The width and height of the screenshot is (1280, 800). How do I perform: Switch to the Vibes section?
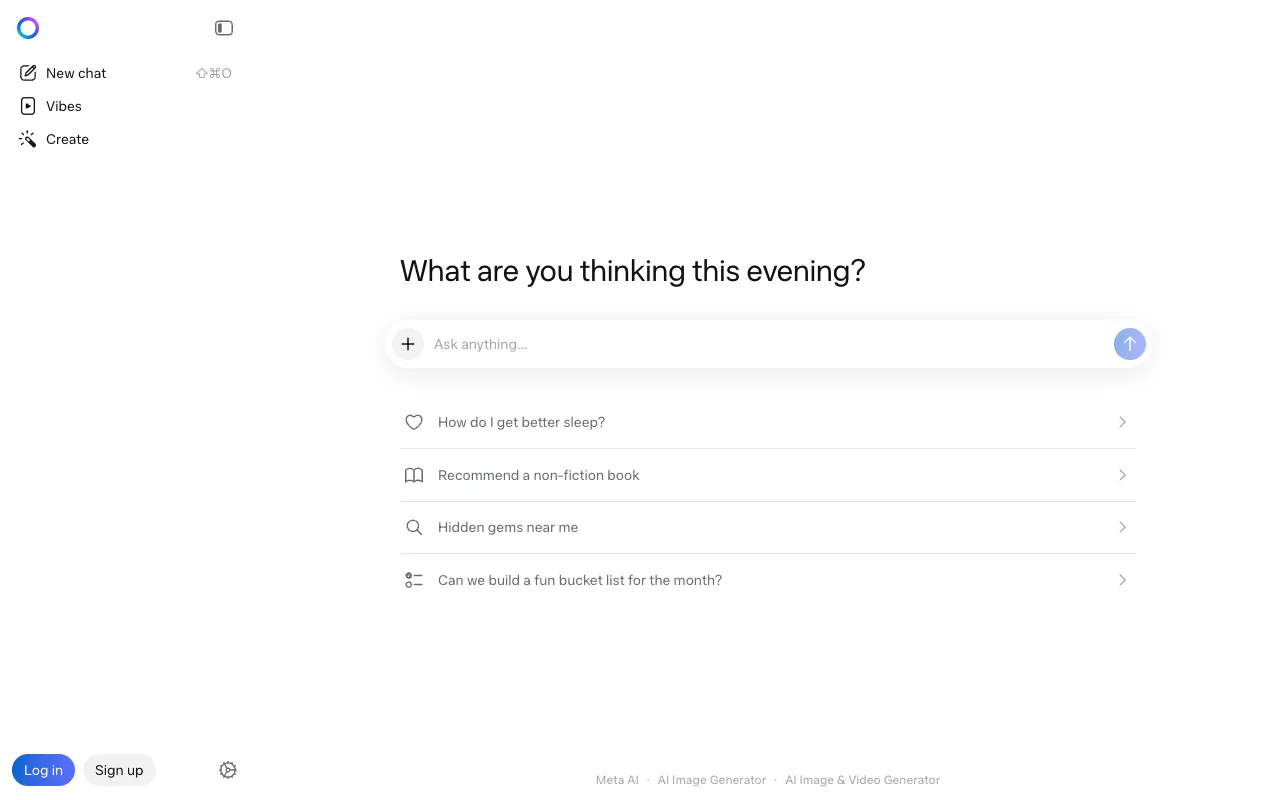point(63,106)
